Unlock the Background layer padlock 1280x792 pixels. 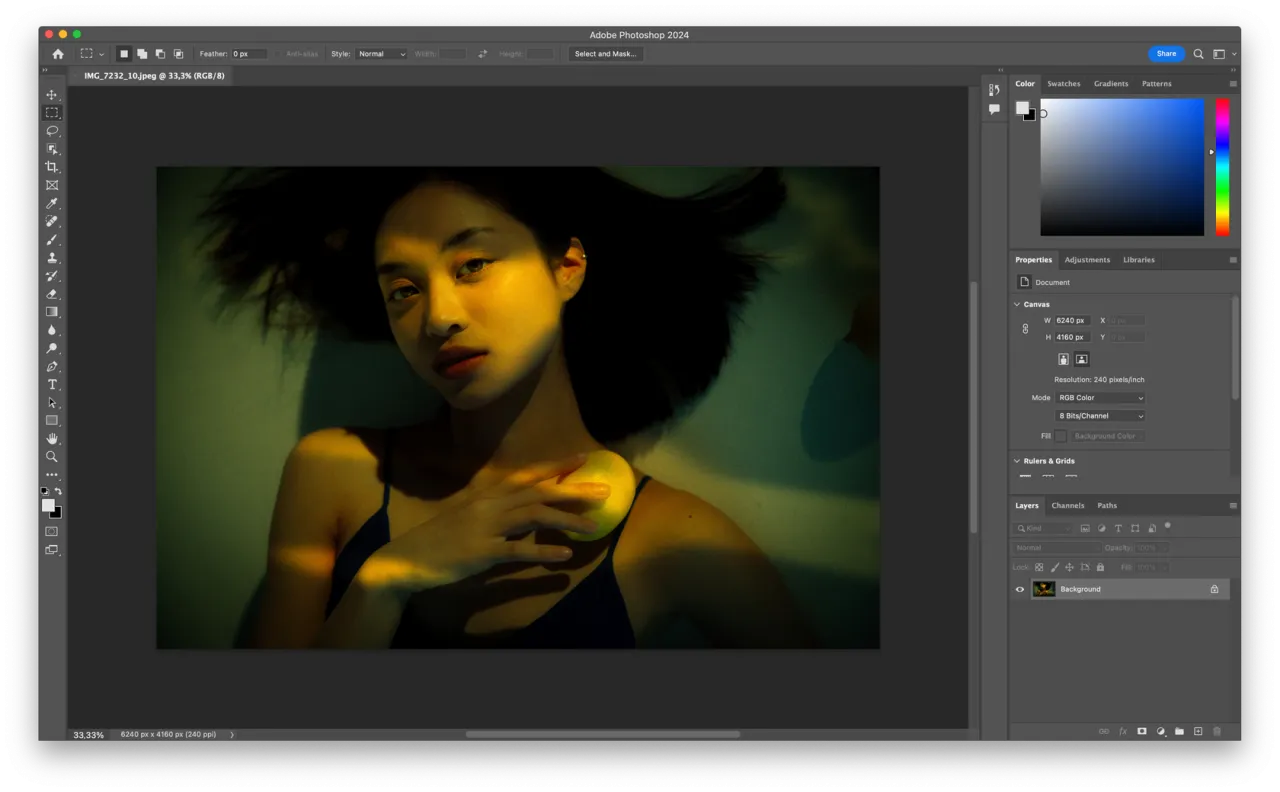tap(1214, 589)
